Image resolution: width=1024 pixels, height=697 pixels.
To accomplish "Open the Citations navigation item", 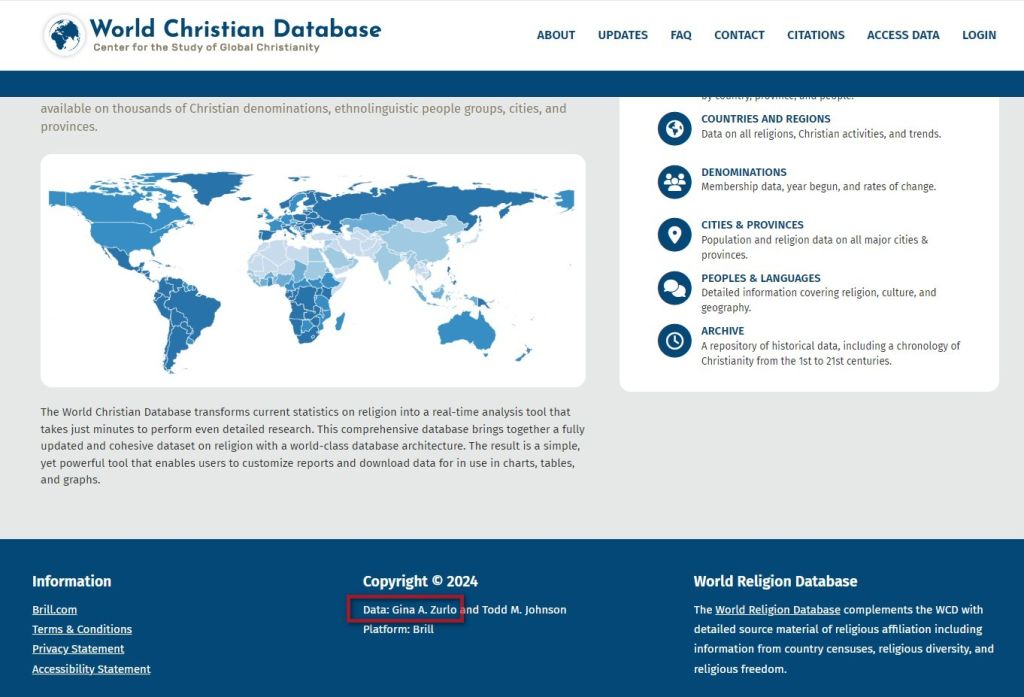I will 815,35.
